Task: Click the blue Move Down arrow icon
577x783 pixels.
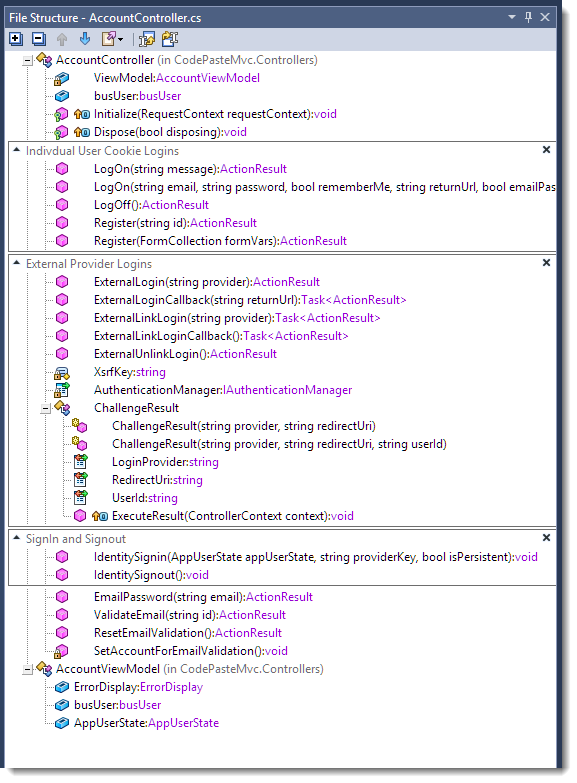Action: point(85,38)
